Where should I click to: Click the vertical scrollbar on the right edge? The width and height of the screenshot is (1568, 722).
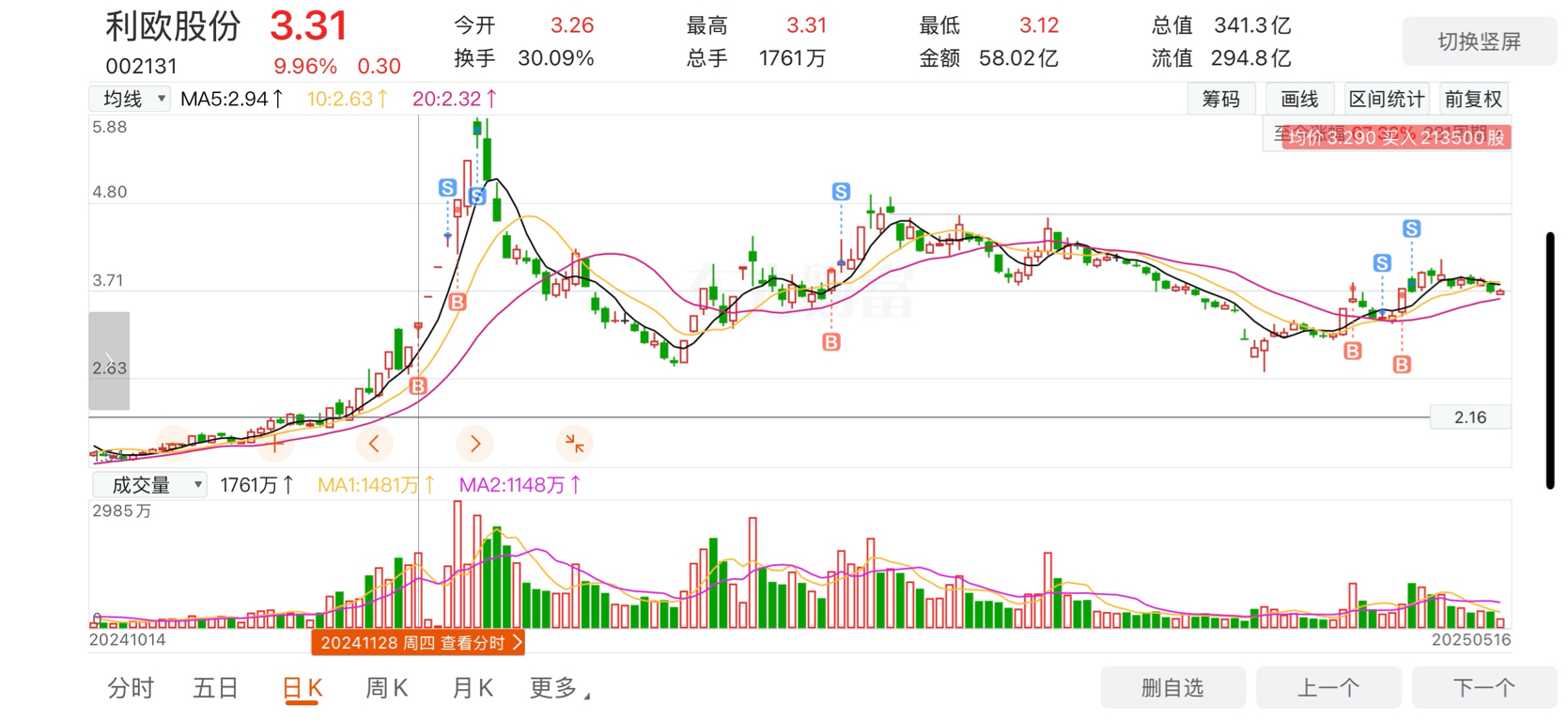1550,361
